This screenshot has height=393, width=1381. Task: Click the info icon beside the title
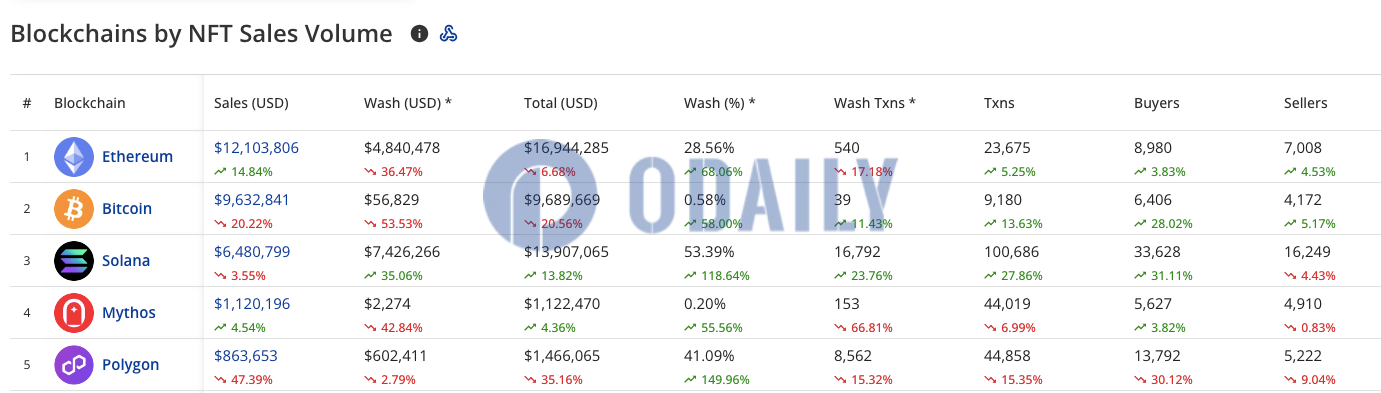click(420, 34)
